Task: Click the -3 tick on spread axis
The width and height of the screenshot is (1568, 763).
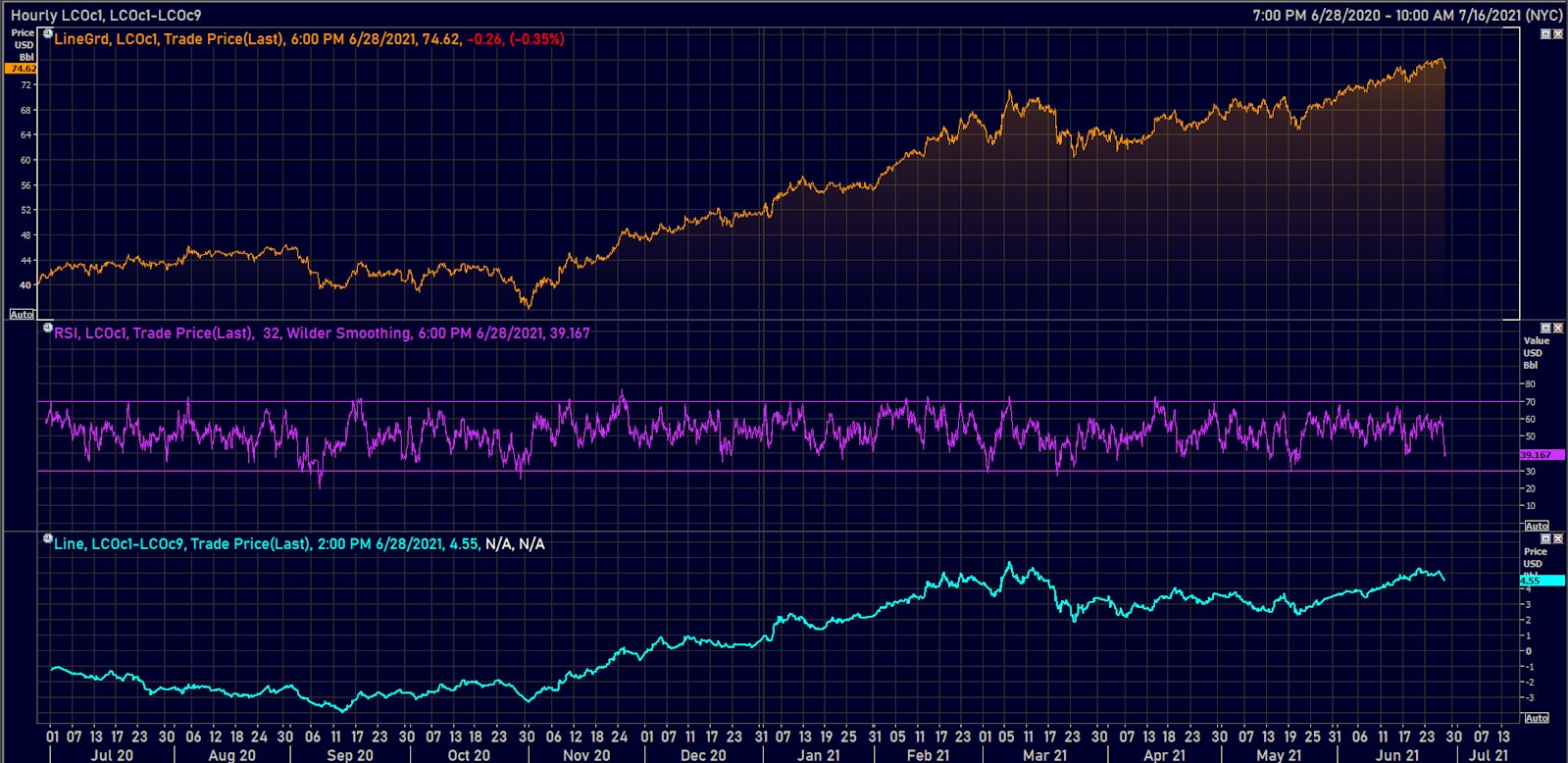Action: coord(1528,698)
